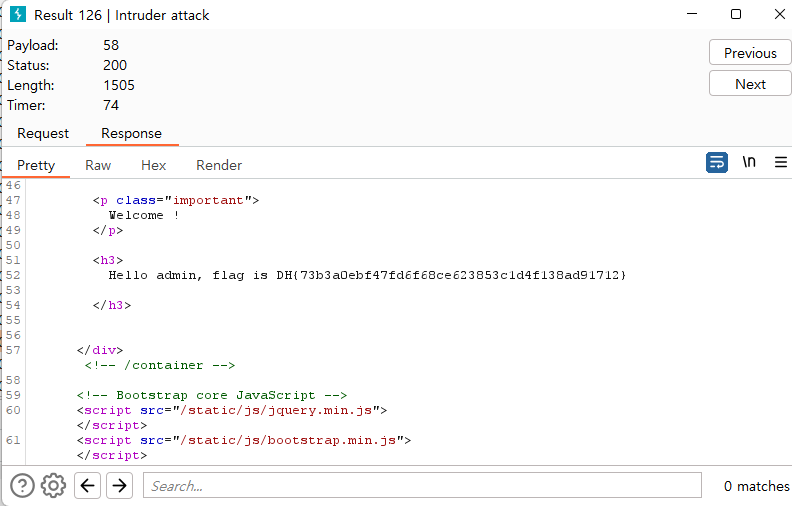Click the Burp lightning bolt title icon

point(18,14)
